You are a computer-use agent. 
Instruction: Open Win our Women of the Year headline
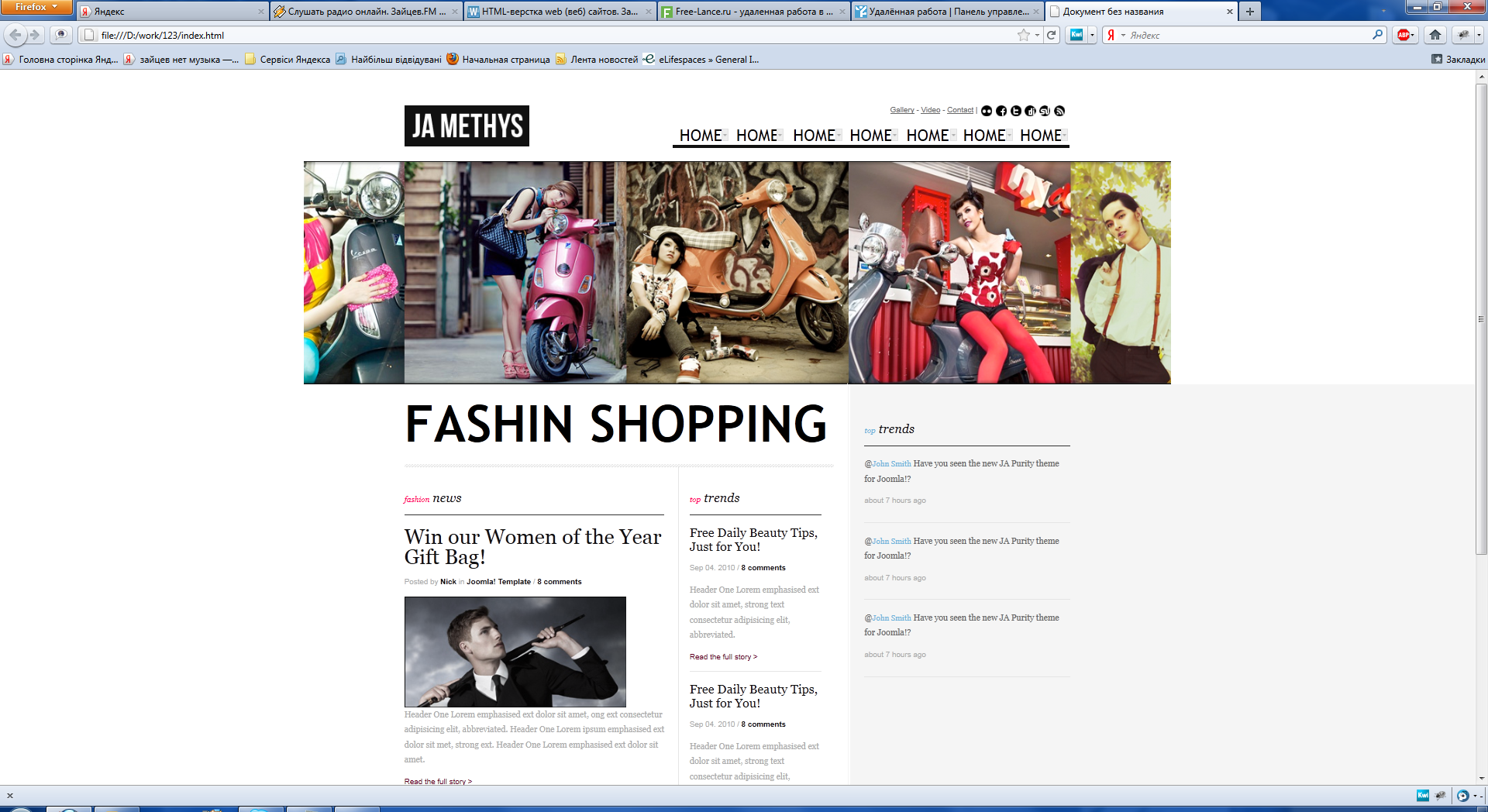tap(532, 547)
